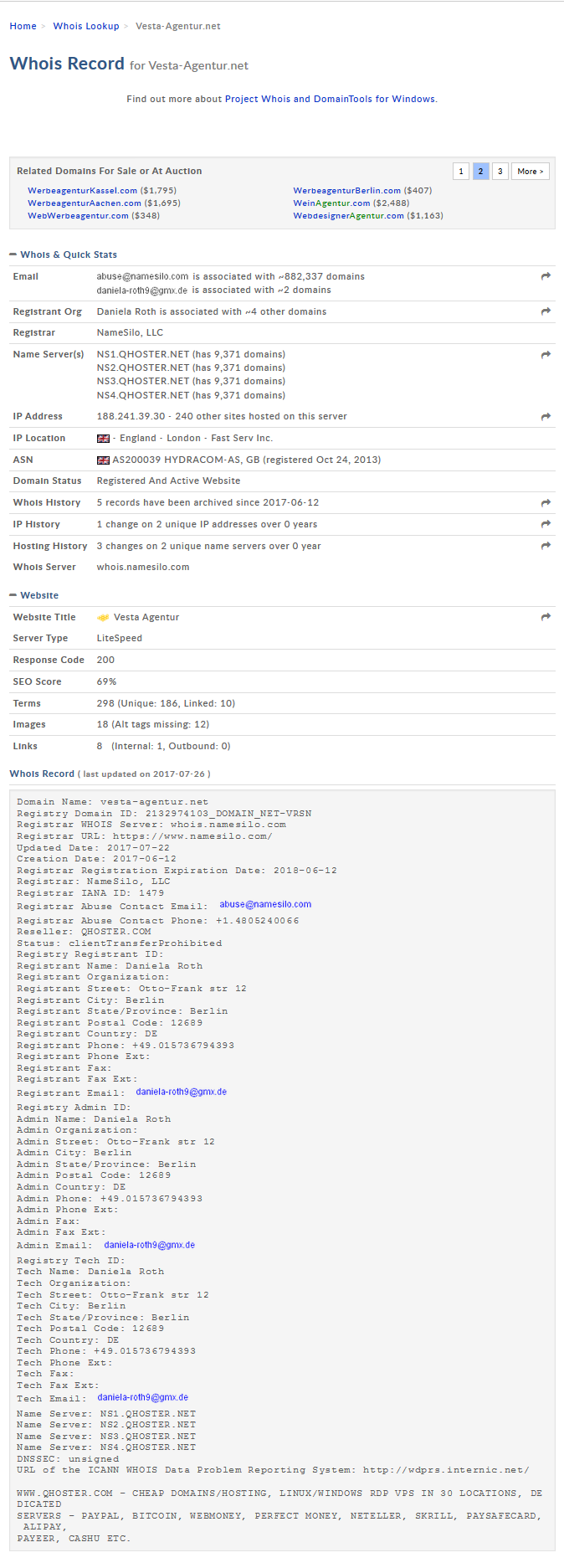Click the share arrow in Email row
This screenshot has width=564, height=1568.
point(546,276)
